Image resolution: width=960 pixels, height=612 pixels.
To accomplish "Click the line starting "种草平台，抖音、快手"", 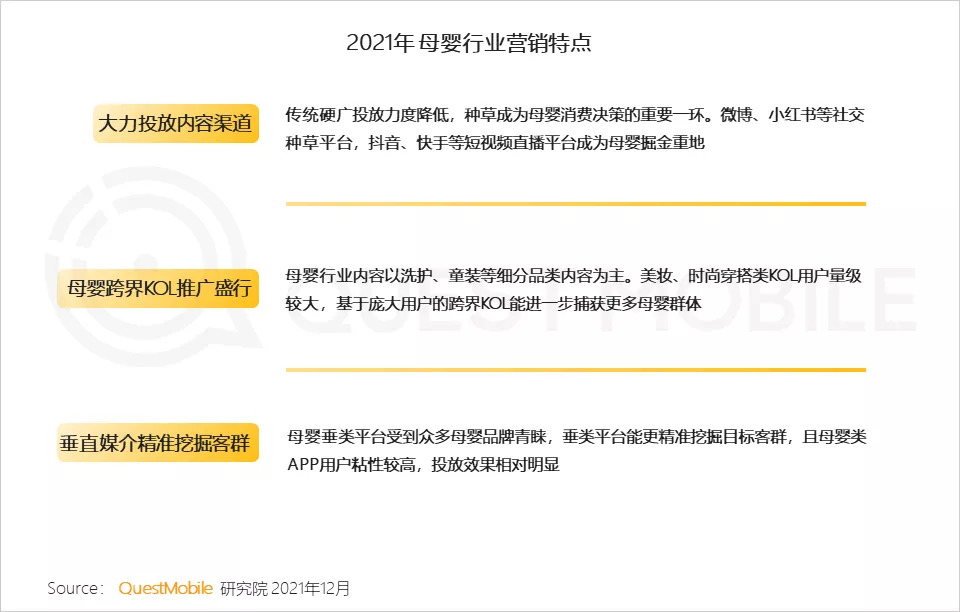I will [496, 143].
